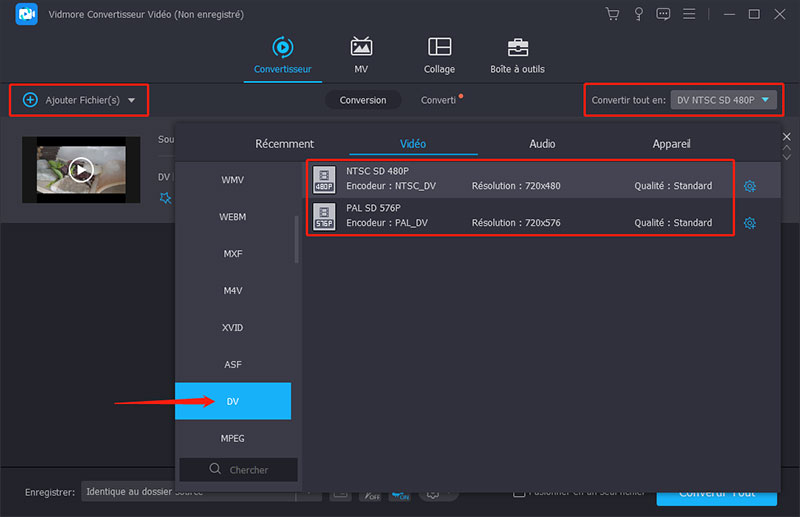The image size is (800, 517).
Task: Switch to the Audio tab
Action: (542, 144)
